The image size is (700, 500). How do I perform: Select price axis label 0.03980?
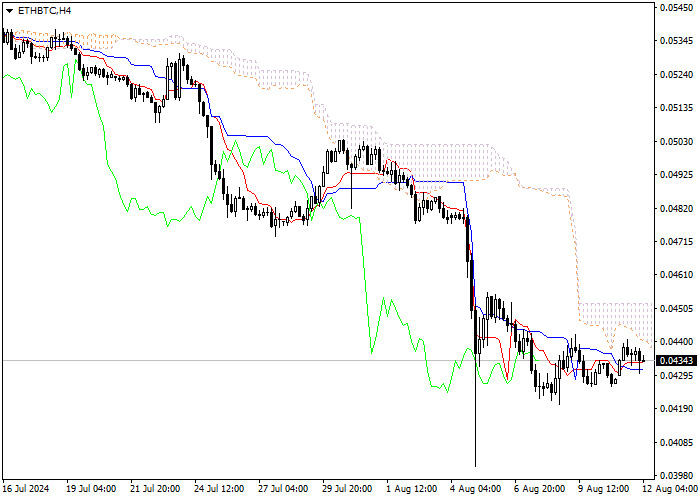[676, 475]
